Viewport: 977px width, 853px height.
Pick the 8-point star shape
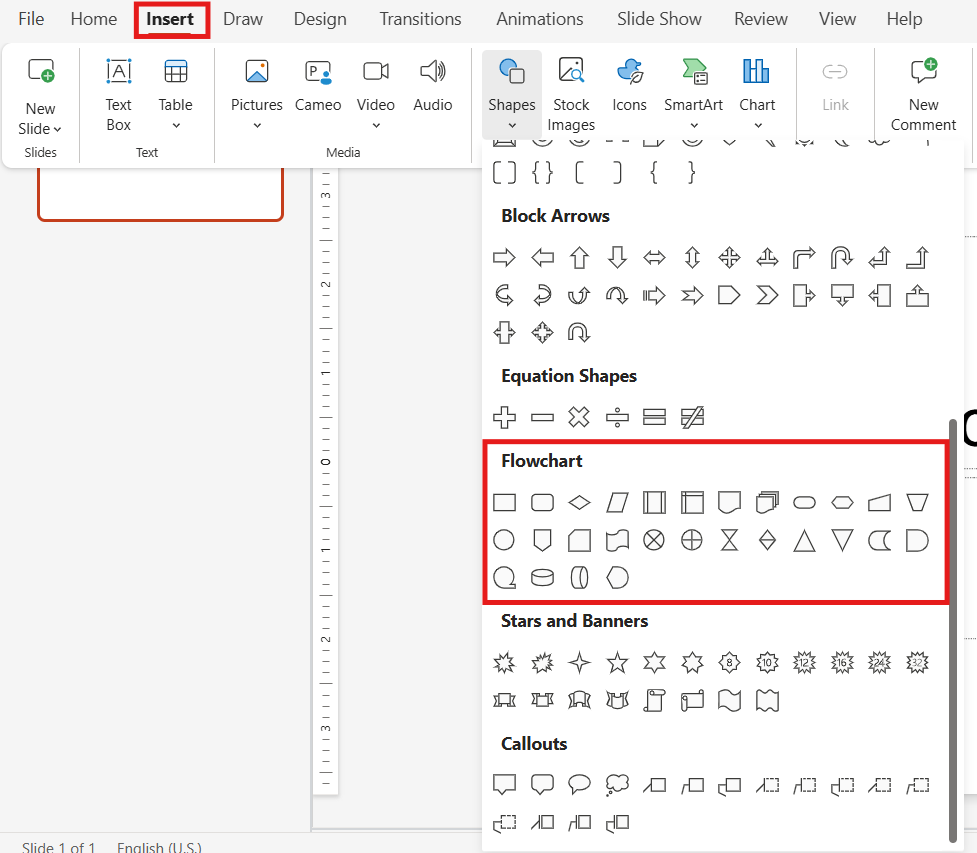pyautogui.click(x=729, y=662)
